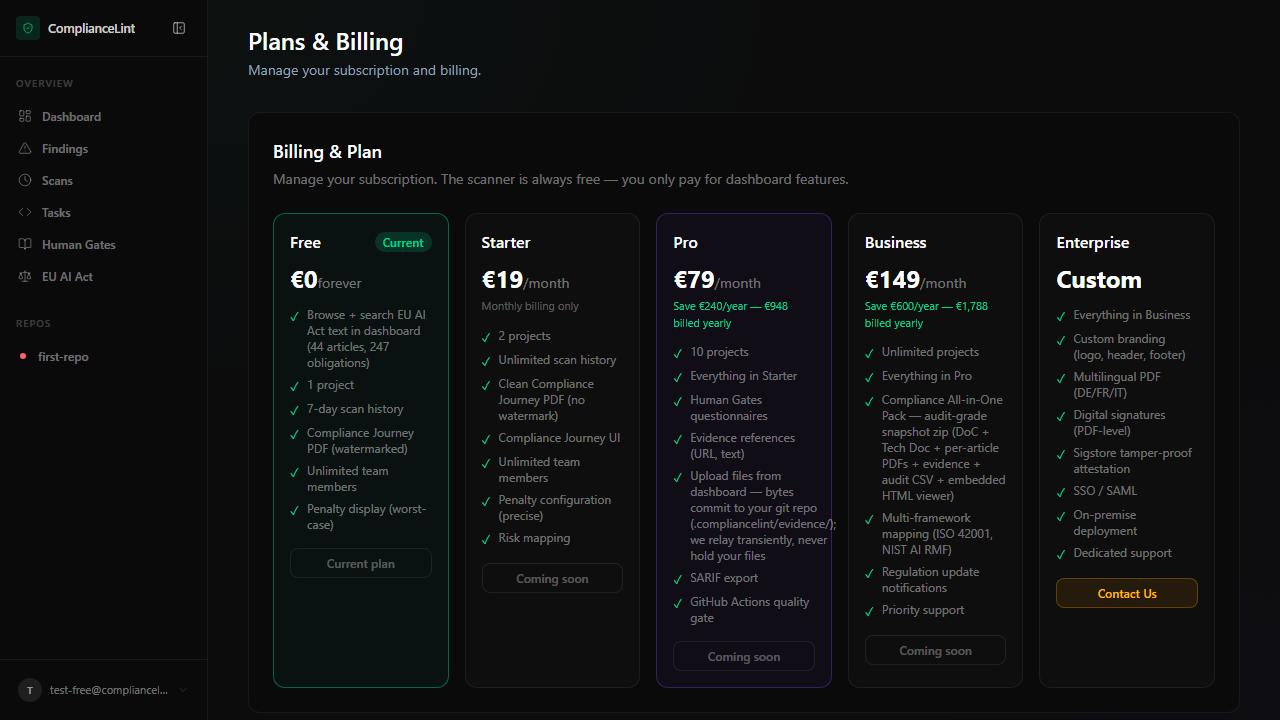Screen dimensions: 1280x720
Task: Click the user avatar circle with T
Action: click(x=30, y=690)
